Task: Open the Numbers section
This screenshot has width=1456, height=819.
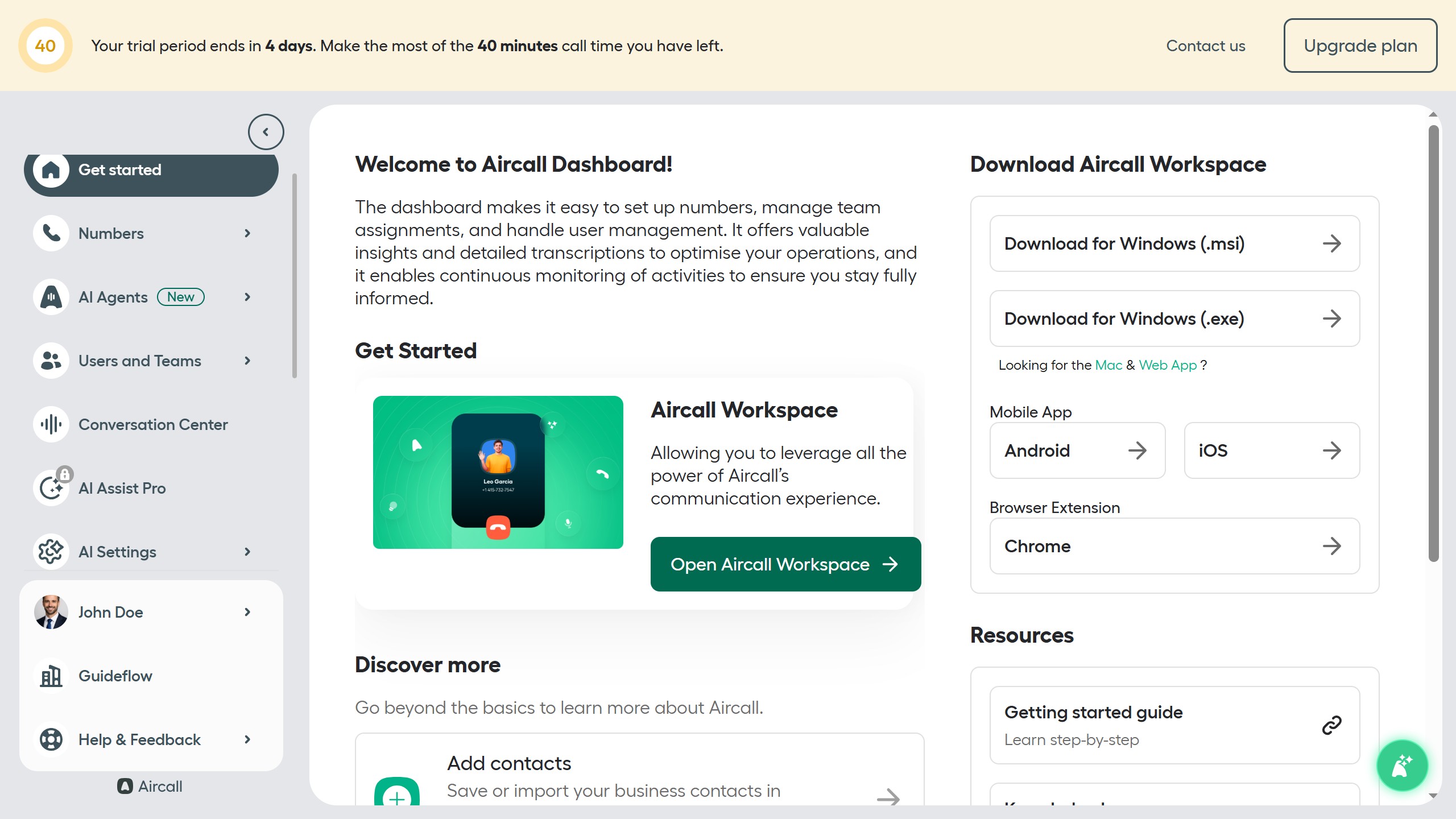Action: tap(151, 233)
